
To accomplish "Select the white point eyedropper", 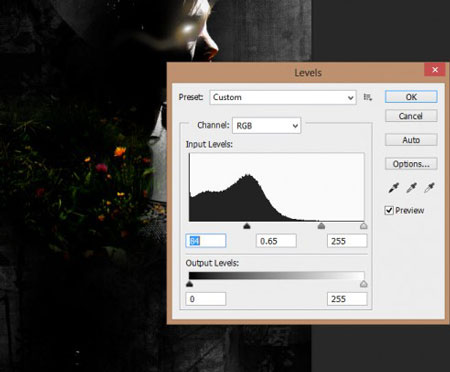I will 429,188.
